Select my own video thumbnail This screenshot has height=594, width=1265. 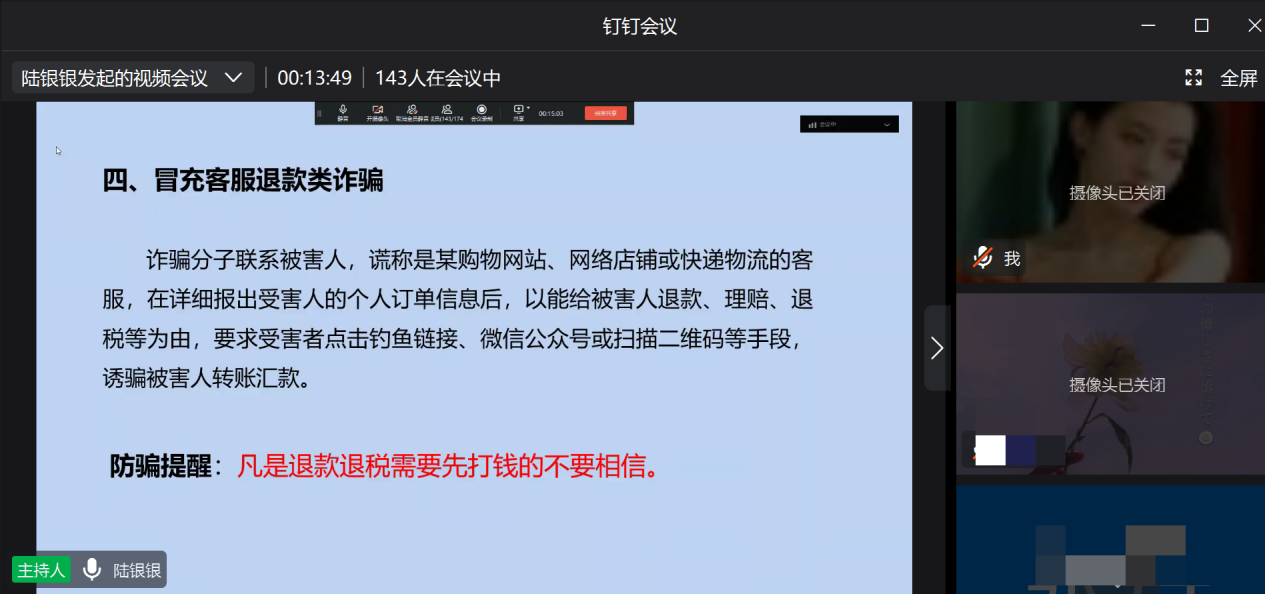point(1110,190)
